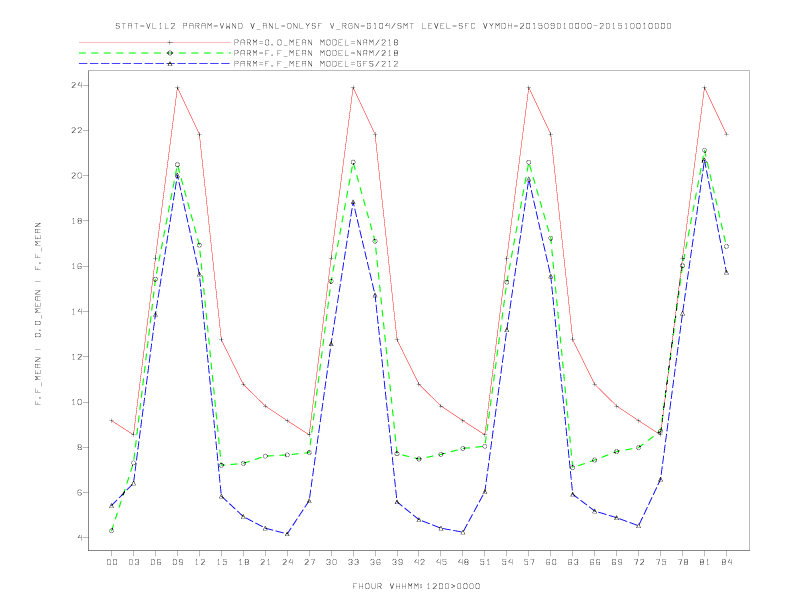The image size is (792, 612).
Task: Click x-axis tick label 48
Action: [463, 562]
